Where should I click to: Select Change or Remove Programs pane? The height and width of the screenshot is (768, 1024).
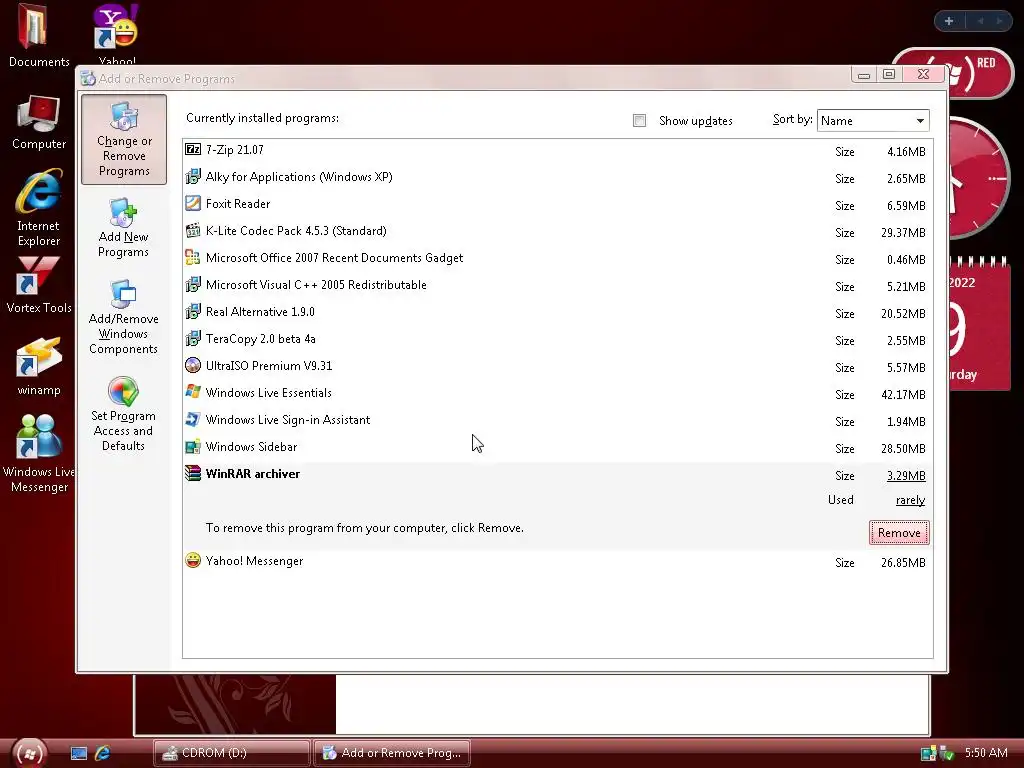pos(123,139)
